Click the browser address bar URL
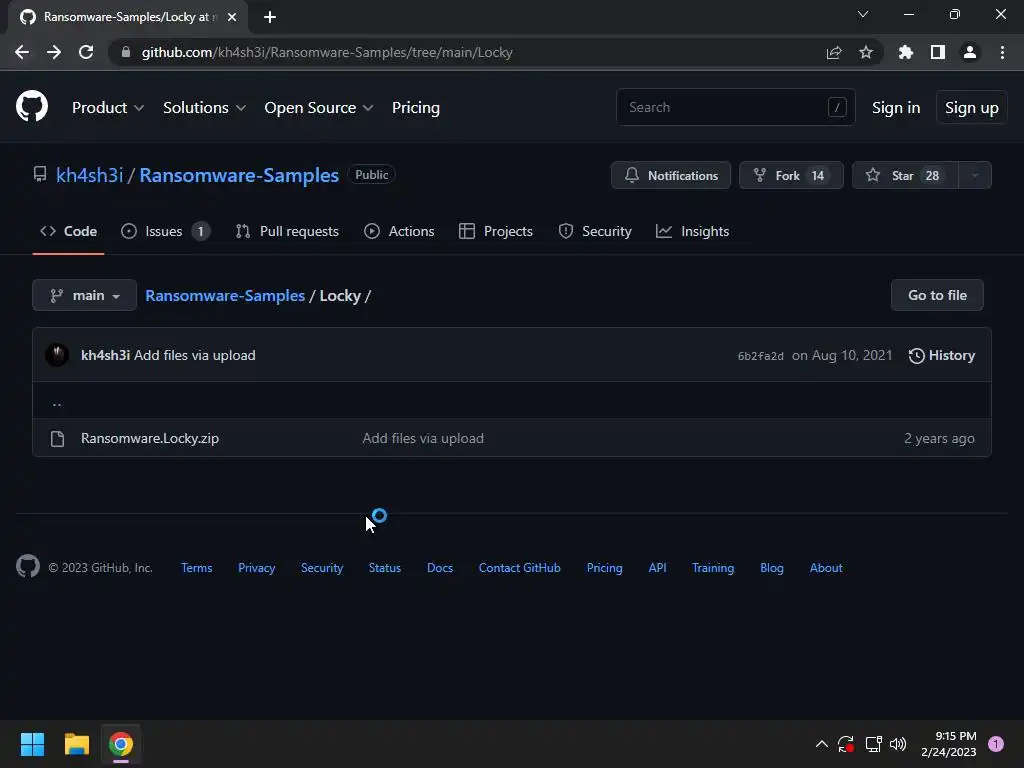This screenshot has width=1024, height=768. pyautogui.click(x=327, y=52)
